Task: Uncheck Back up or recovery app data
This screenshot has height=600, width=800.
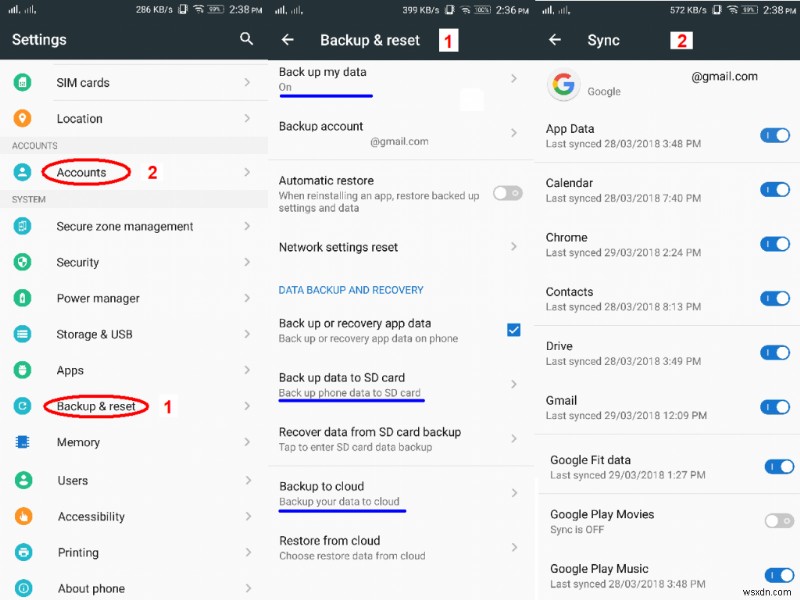Action: click(x=513, y=329)
